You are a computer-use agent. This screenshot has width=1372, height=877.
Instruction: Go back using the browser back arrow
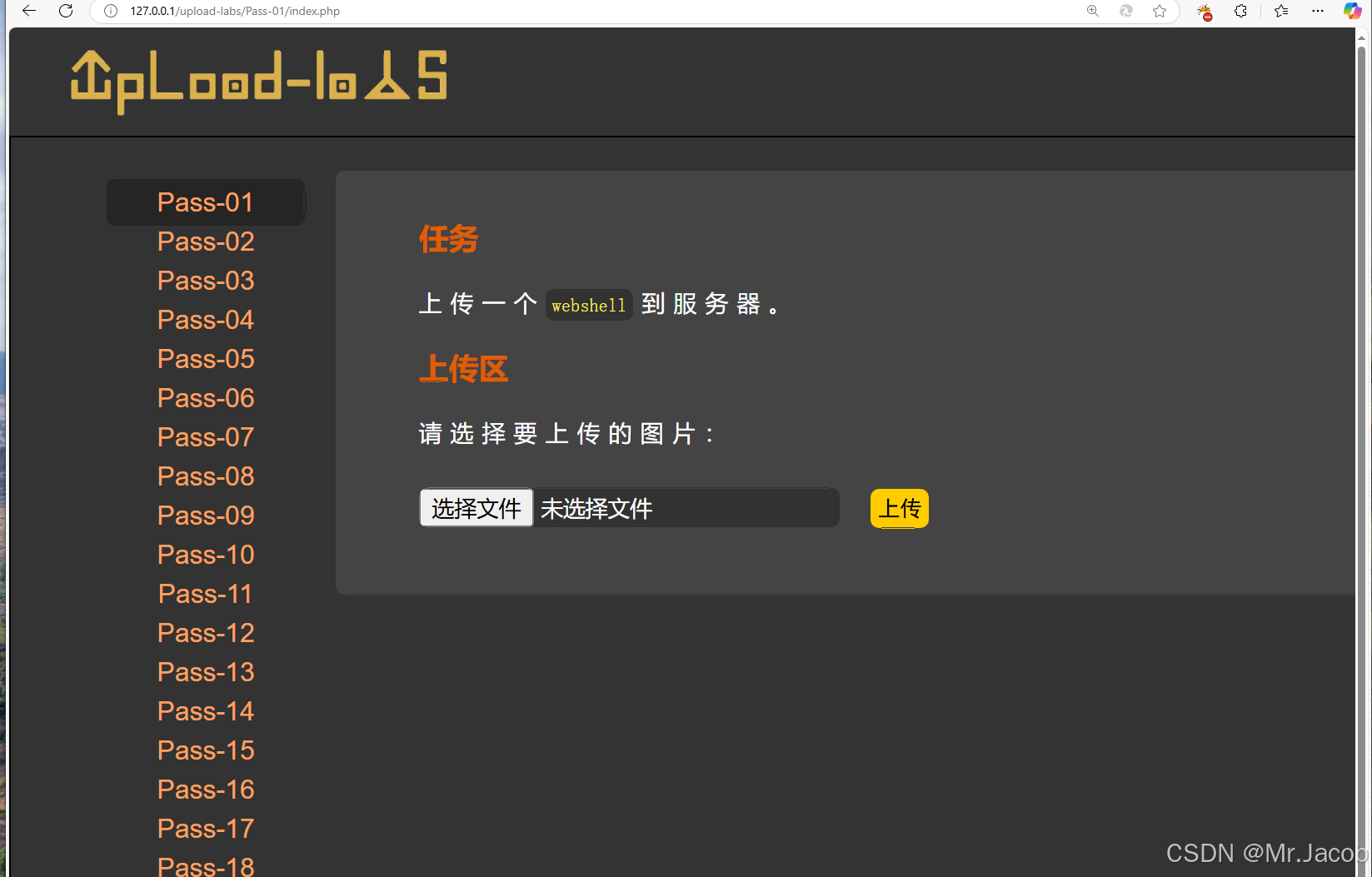point(29,11)
